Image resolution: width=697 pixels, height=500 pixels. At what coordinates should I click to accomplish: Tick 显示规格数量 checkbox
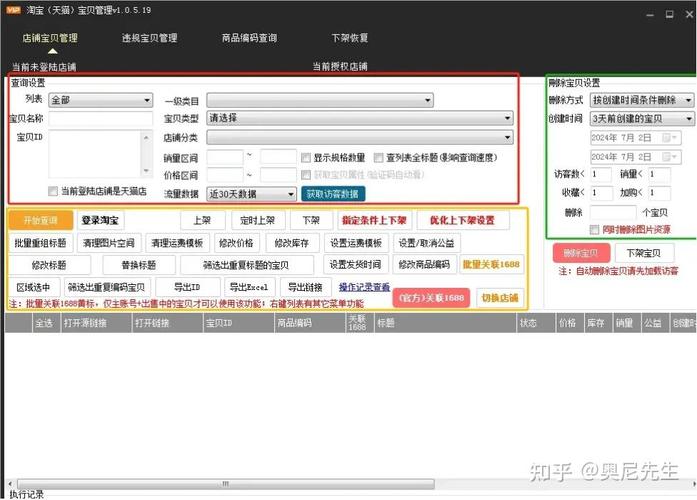coord(306,158)
